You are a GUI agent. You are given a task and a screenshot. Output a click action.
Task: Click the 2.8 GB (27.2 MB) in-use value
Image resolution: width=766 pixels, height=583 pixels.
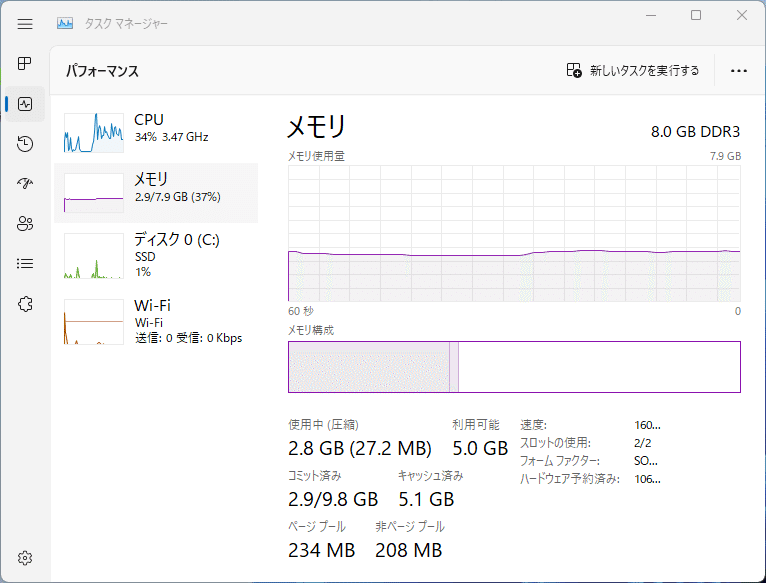point(360,448)
